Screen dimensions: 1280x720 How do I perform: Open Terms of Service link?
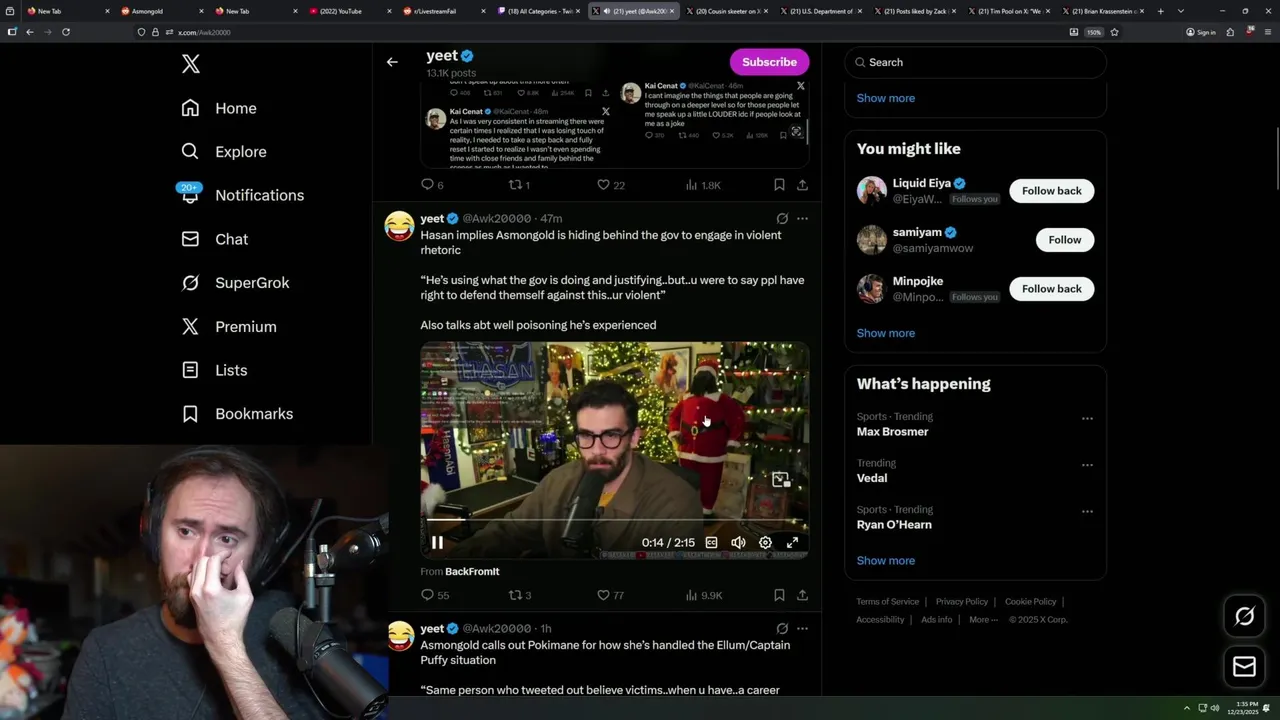[x=887, y=602]
